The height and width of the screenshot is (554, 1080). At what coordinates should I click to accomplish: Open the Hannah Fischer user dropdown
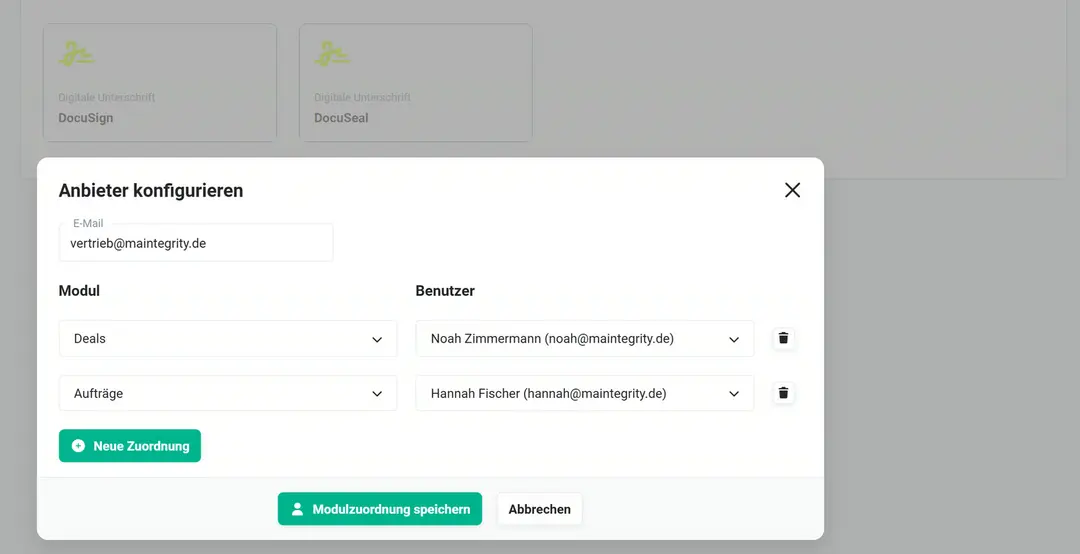(585, 393)
